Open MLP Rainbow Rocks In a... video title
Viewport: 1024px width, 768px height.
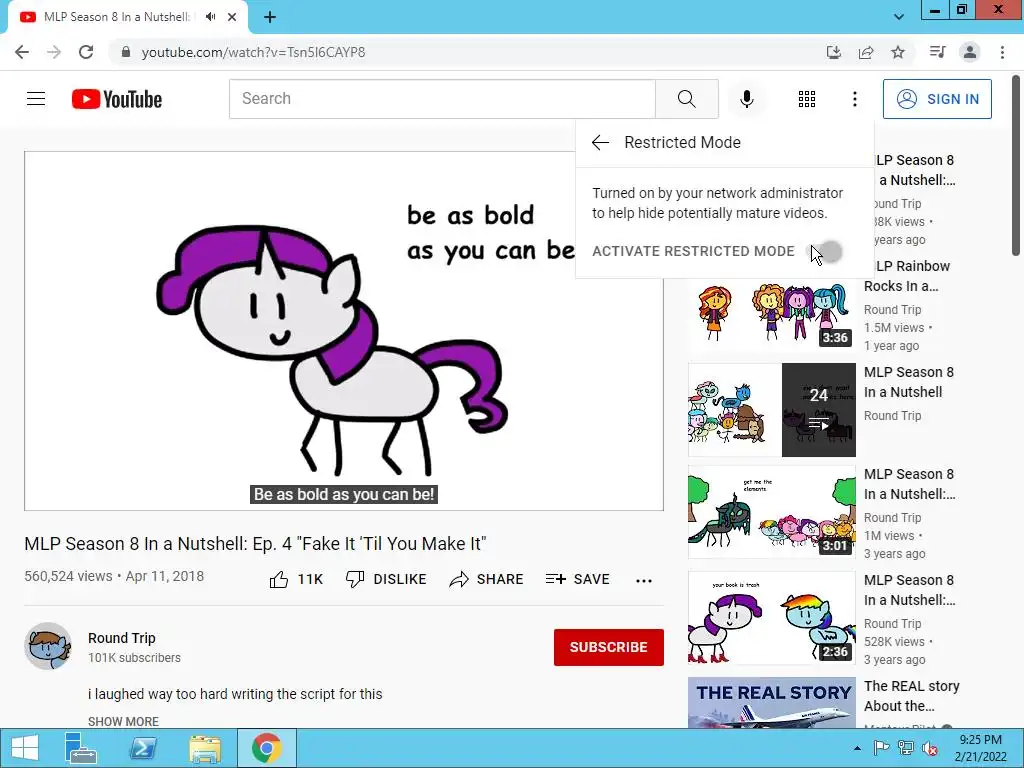pos(907,276)
